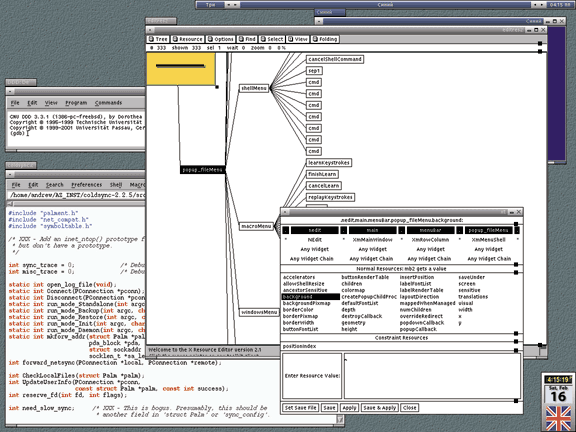Select the borderWidth resource
576x432 pixels.
point(298,323)
